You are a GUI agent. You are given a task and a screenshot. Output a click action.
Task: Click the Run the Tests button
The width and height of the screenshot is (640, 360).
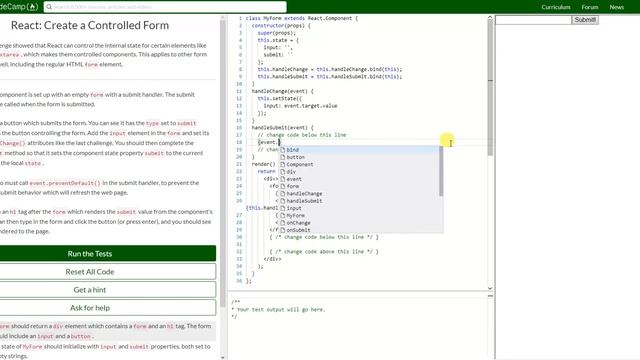coord(108,253)
